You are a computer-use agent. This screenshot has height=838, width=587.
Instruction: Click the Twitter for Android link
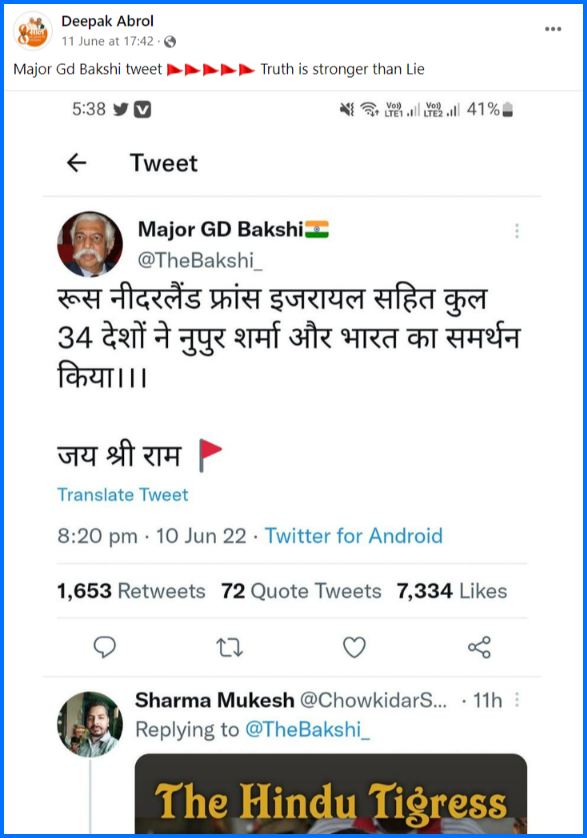pyautogui.click(x=354, y=536)
